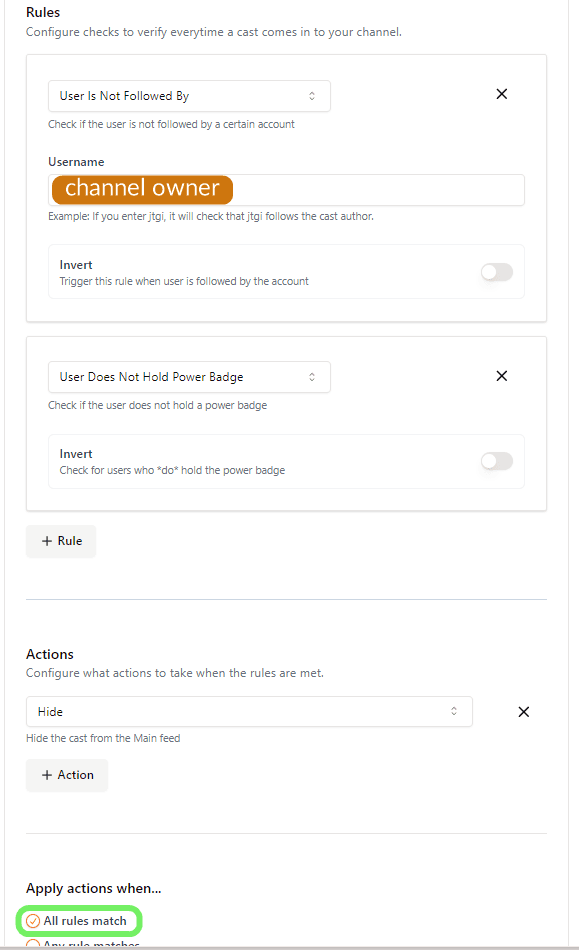Open the User Is Not Followed By dropdown
Viewport: 579px width, 950px height.
[190, 96]
